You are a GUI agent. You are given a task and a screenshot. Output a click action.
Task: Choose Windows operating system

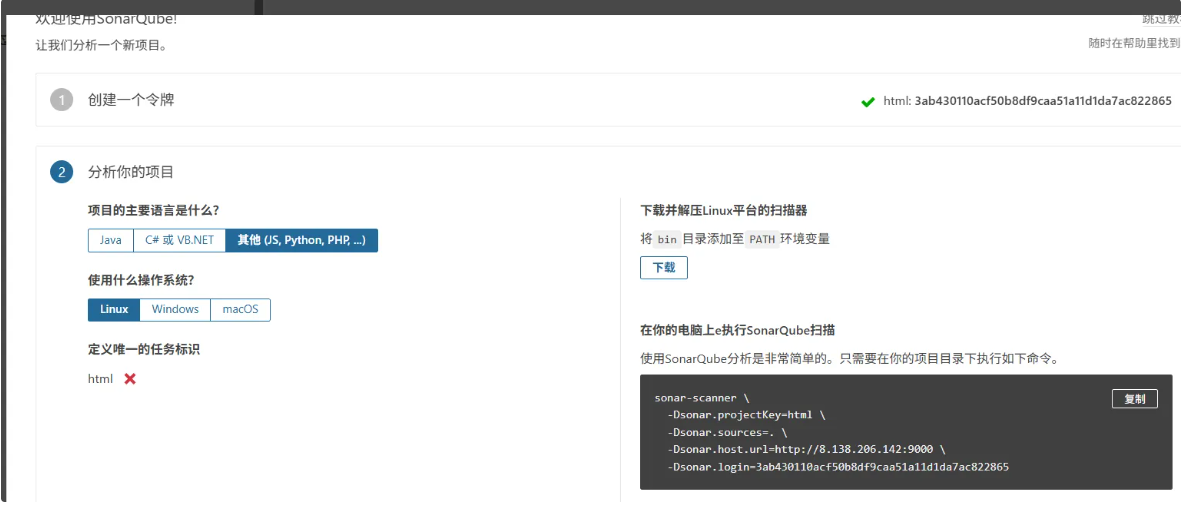pyautogui.click(x=175, y=310)
